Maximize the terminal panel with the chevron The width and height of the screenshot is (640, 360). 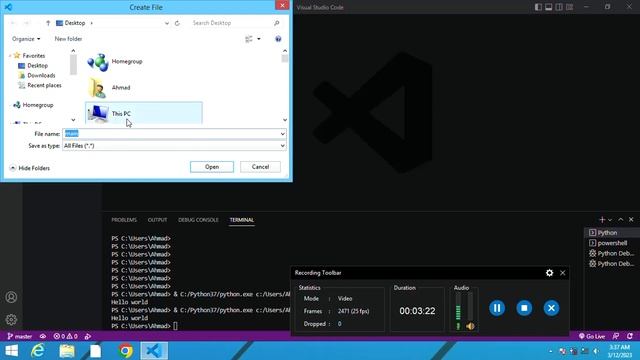pos(620,220)
